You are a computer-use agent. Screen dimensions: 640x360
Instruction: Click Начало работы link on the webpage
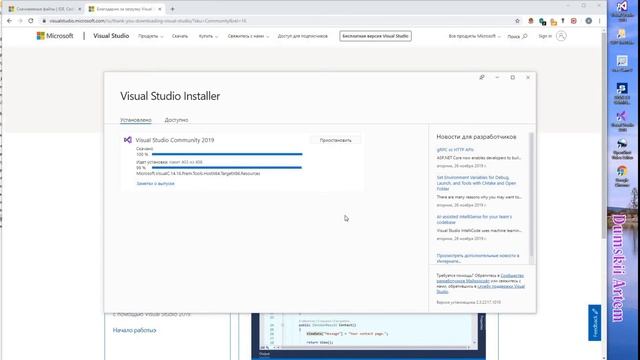click(x=134, y=330)
